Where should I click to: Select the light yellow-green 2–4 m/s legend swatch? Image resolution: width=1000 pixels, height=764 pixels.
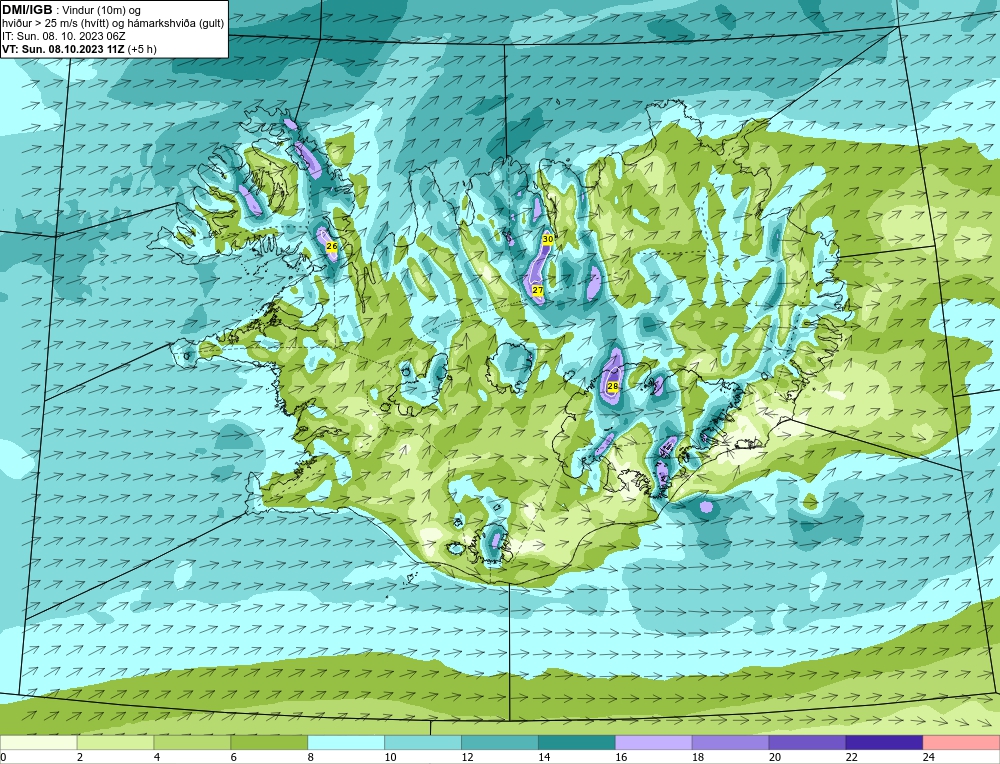[115, 742]
